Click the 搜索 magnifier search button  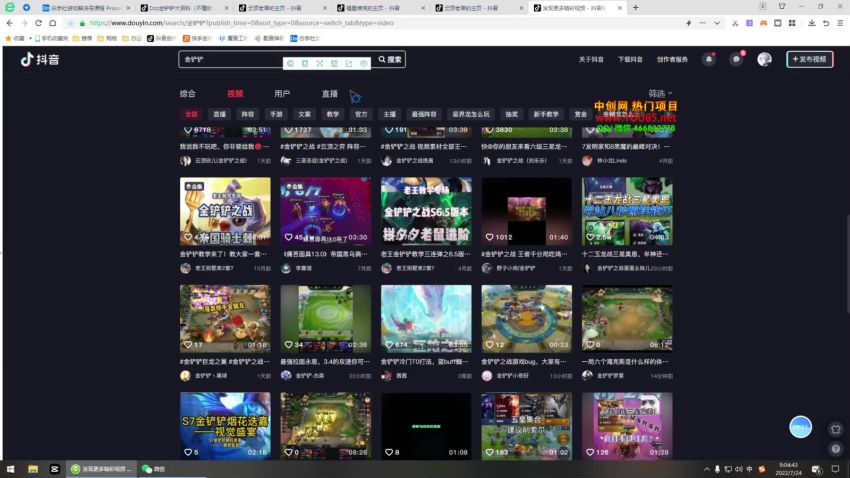390,59
